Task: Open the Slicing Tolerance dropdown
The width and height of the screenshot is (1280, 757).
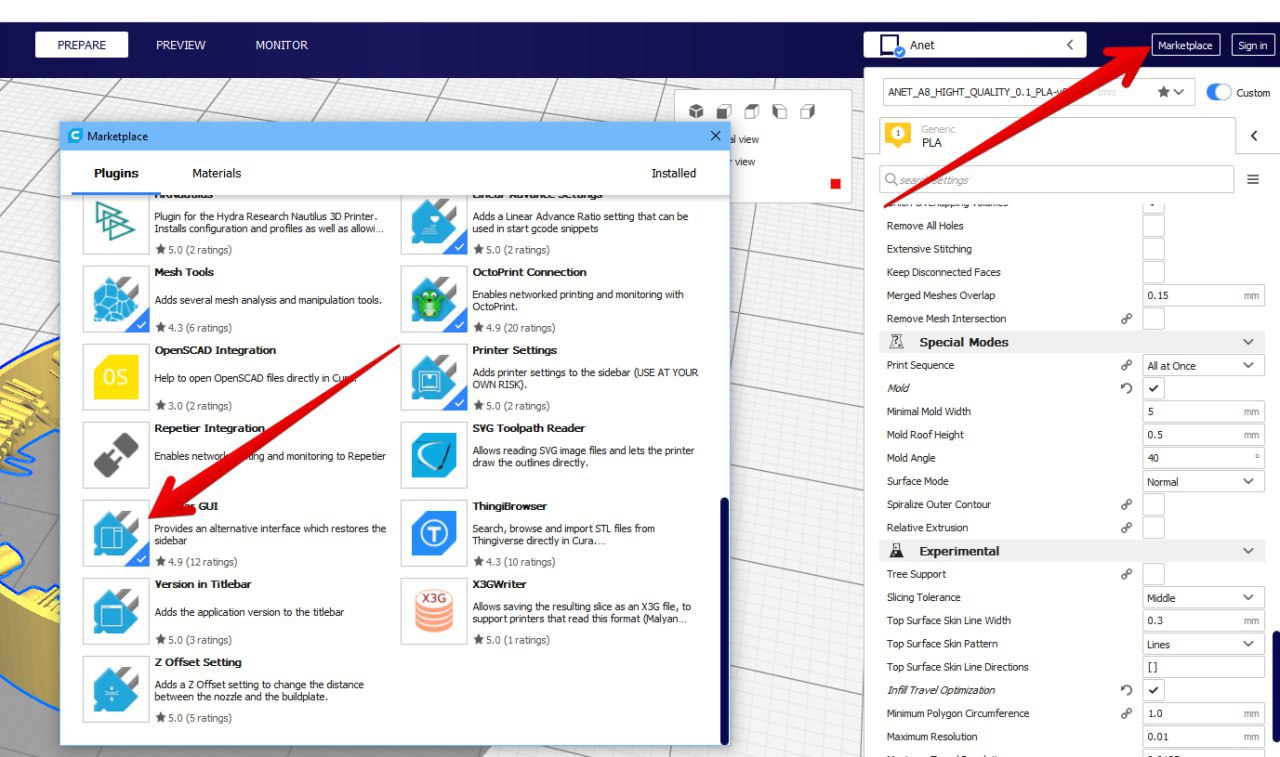Action: tap(1203, 598)
